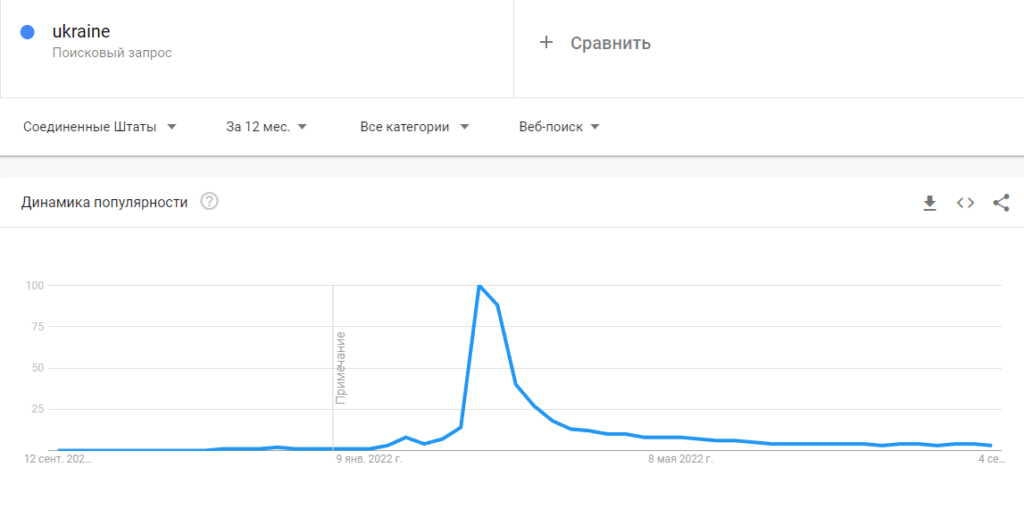
Task: Download the chart data via download icon
Action: tap(929, 203)
